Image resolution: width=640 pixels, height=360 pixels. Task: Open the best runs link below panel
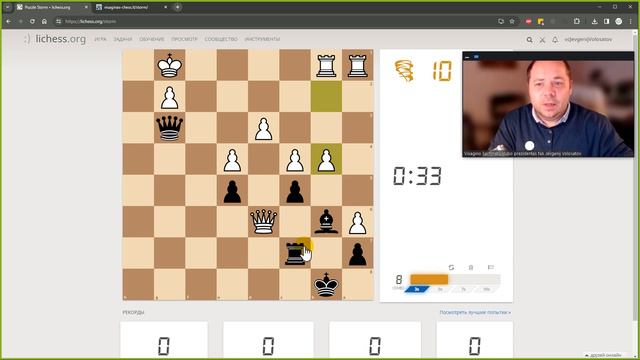coord(475,312)
